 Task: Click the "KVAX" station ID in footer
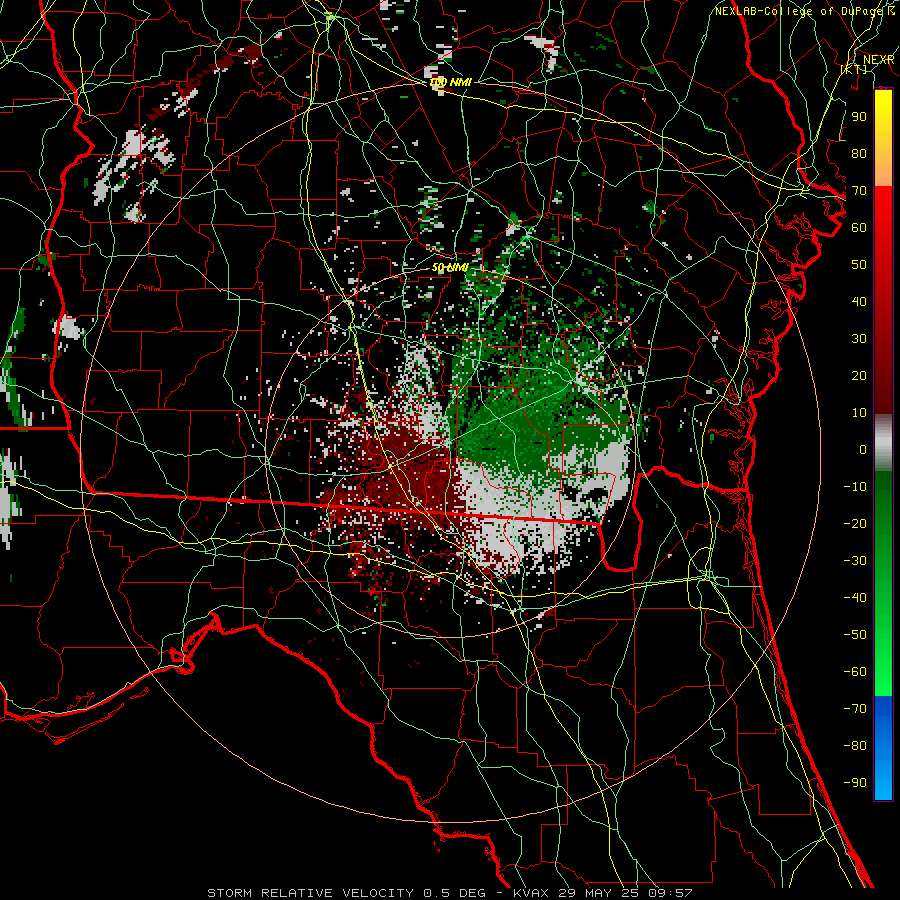(531, 893)
